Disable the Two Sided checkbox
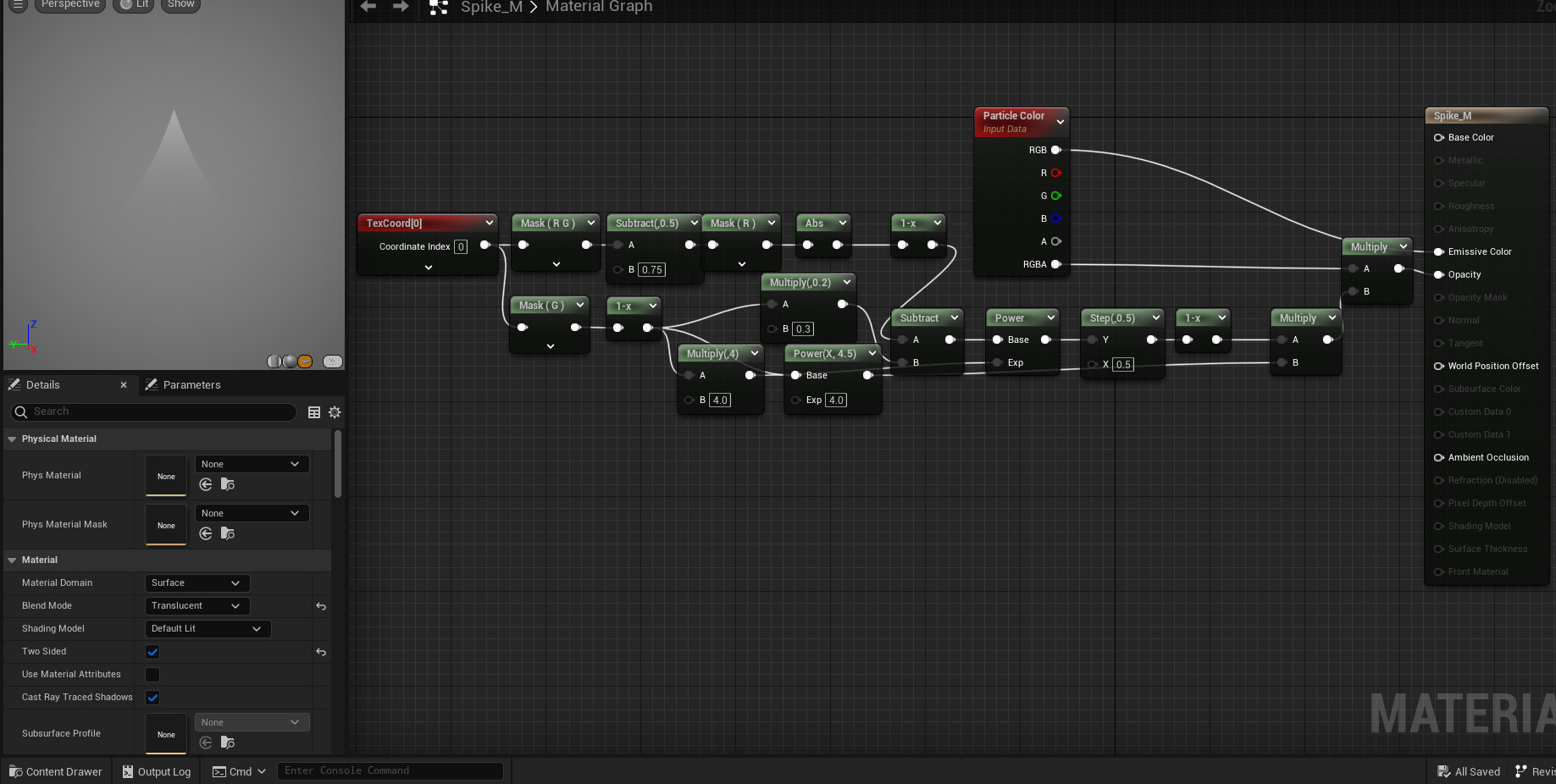This screenshot has width=1556, height=784. 152,652
